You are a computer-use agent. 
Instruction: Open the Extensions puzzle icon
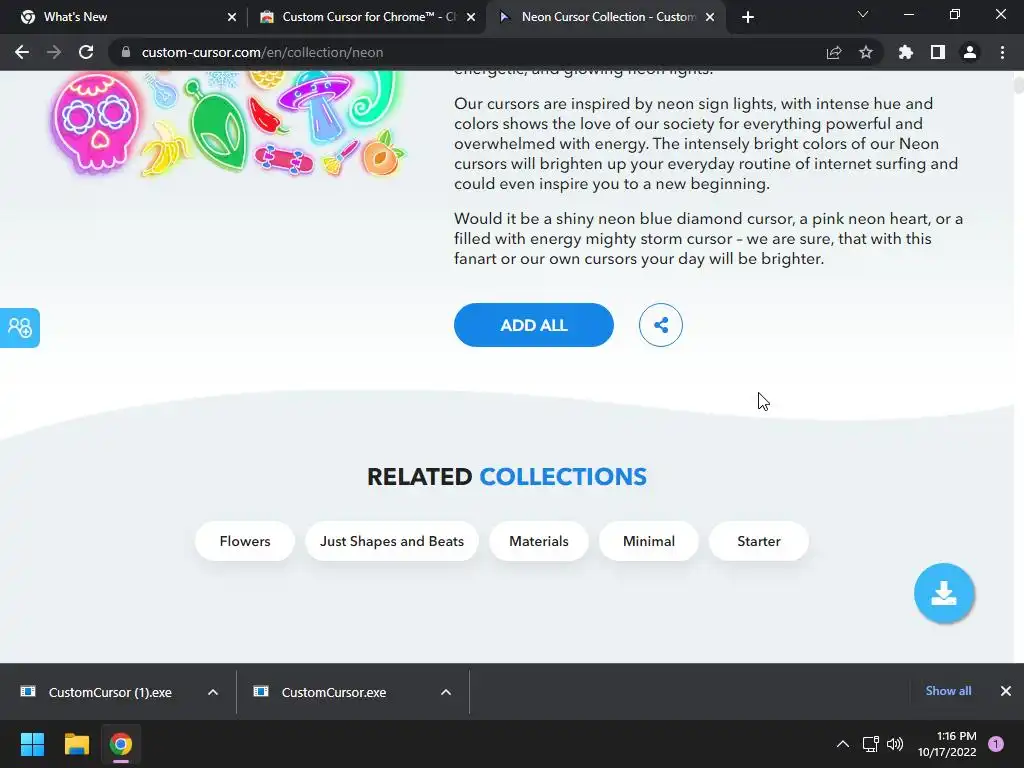coord(906,52)
